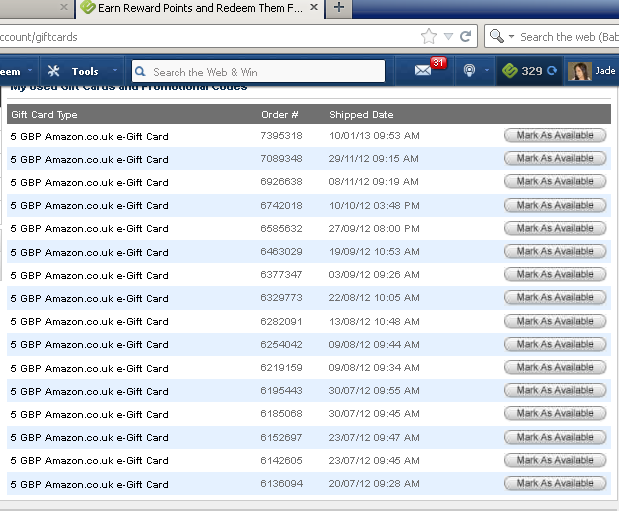Select order number 6185068 text
Viewport: 619px width, 511px height.
tap(281, 414)
